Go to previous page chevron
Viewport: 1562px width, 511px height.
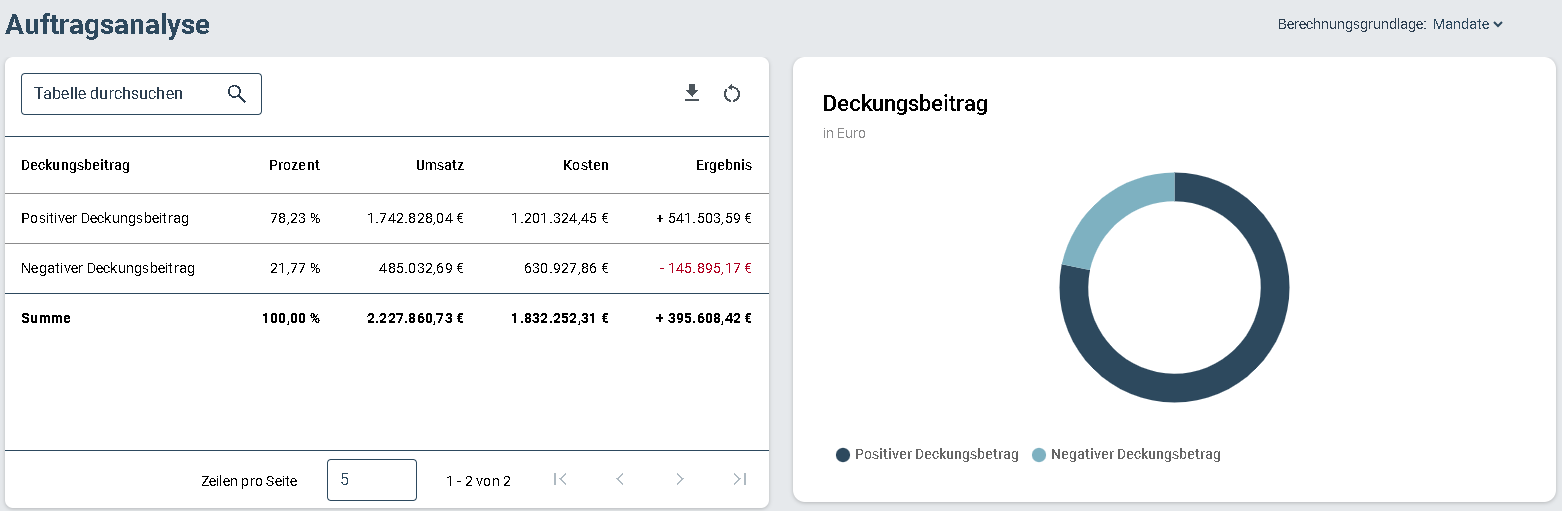pos(620,479)
